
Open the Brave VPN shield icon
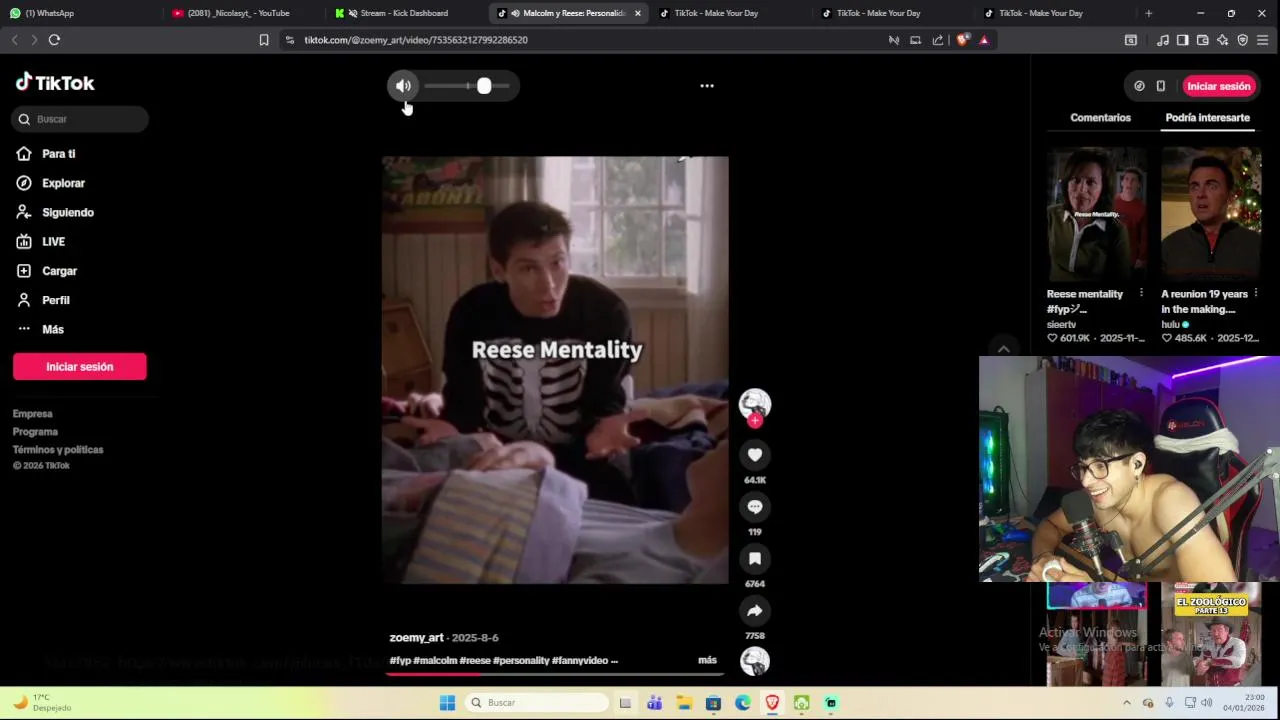coord(1243,40)
